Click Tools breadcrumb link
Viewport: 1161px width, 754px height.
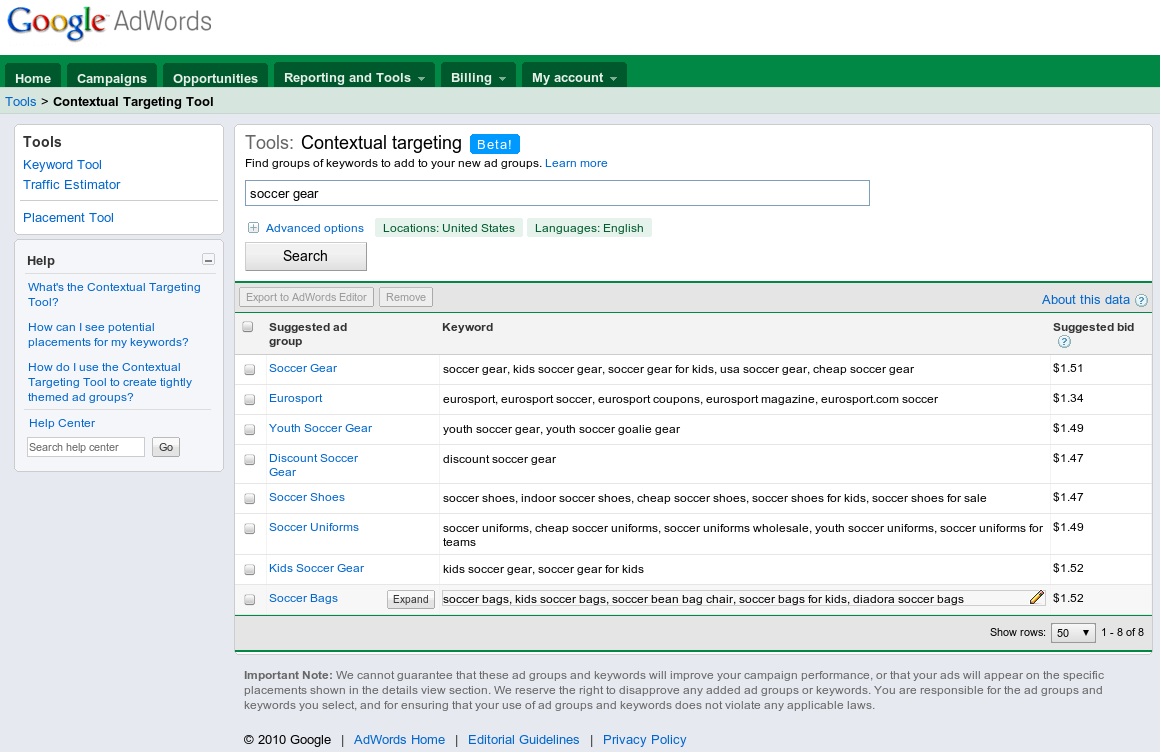coord(21,101)
